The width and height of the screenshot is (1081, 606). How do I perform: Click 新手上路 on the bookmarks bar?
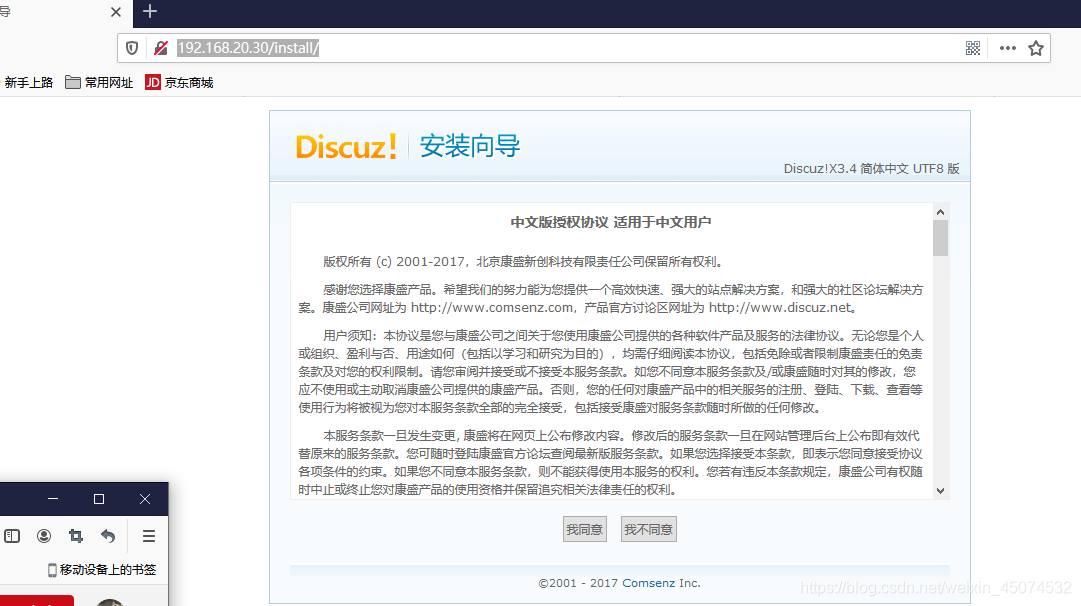[29, 82]
